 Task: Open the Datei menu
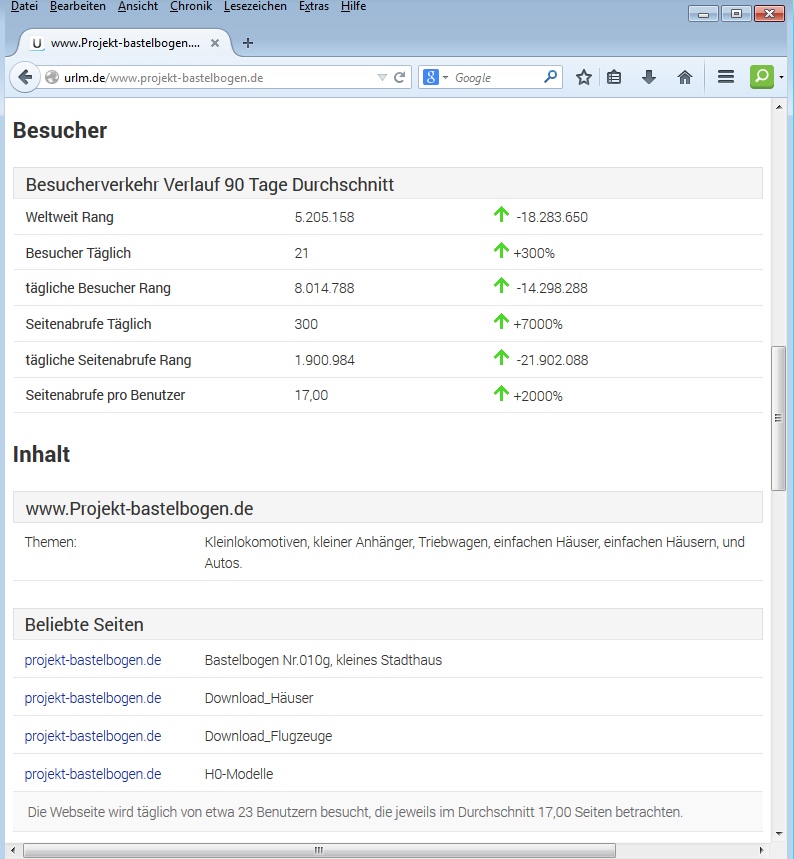click(x=24, y=7)
